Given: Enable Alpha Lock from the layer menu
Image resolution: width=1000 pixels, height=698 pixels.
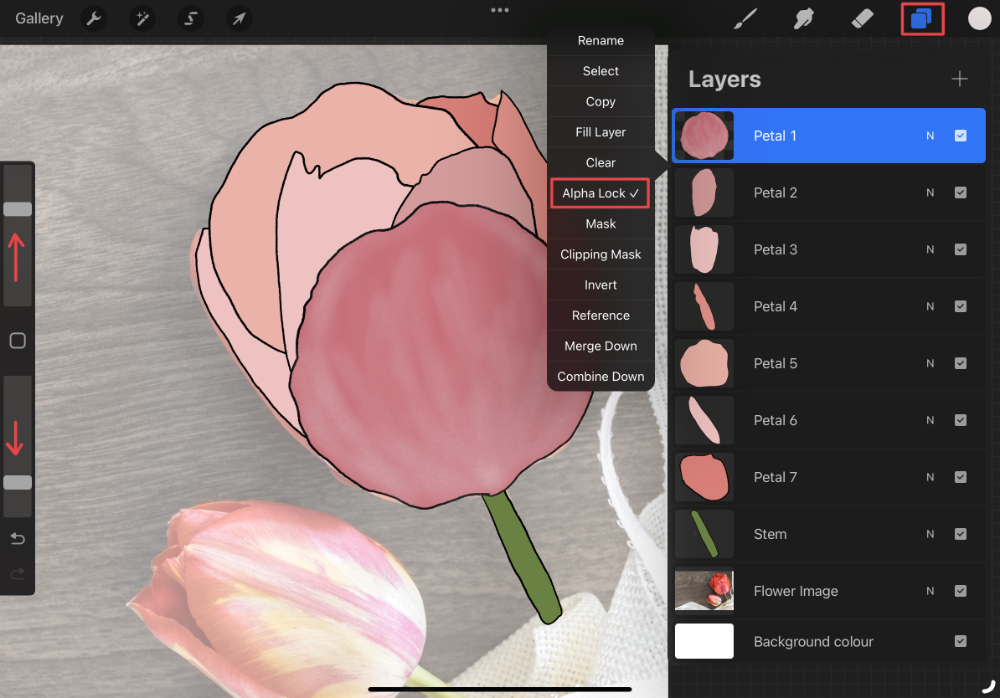Looking at the screenshot, I should [600, 193].
